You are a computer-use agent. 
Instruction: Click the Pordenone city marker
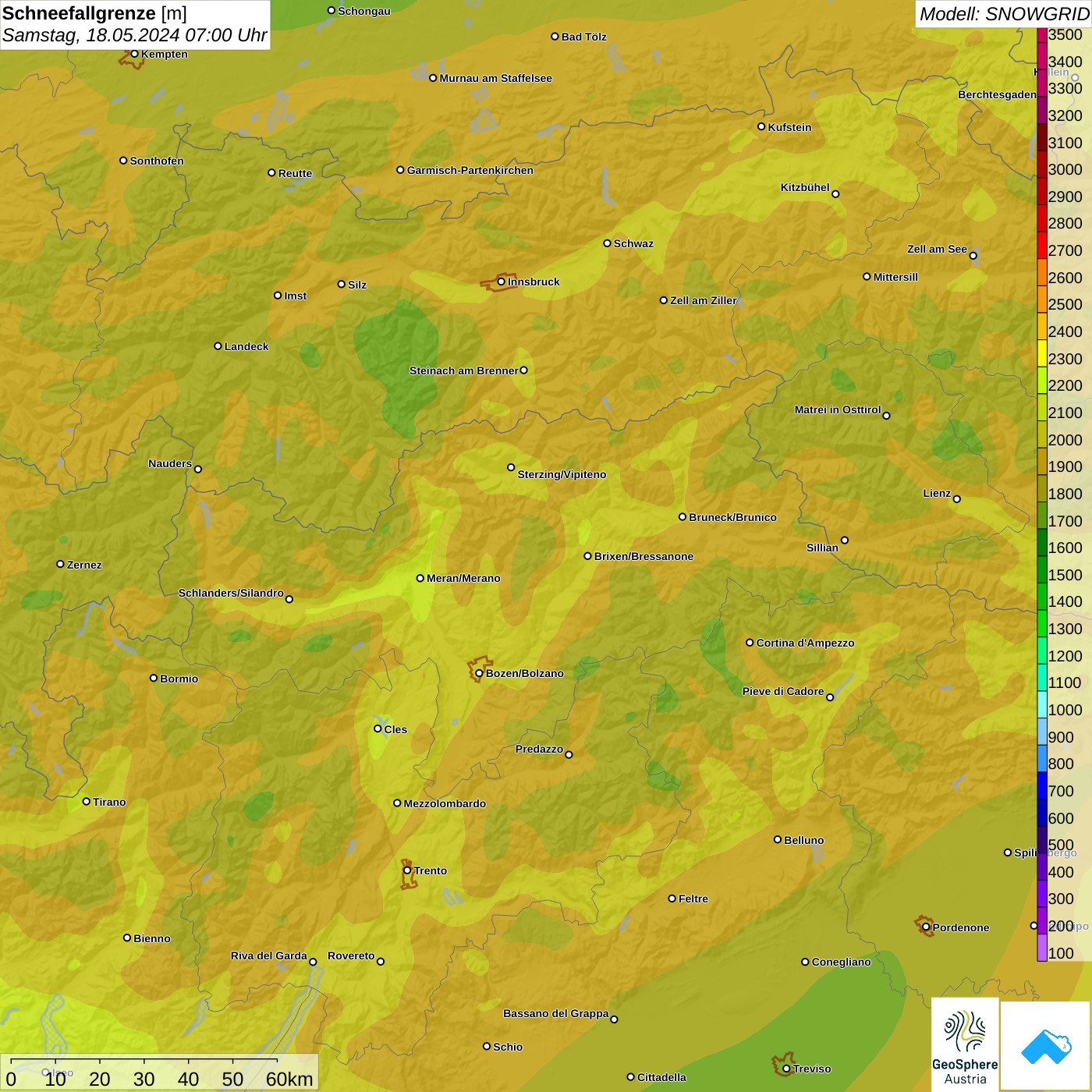point(926,927)
